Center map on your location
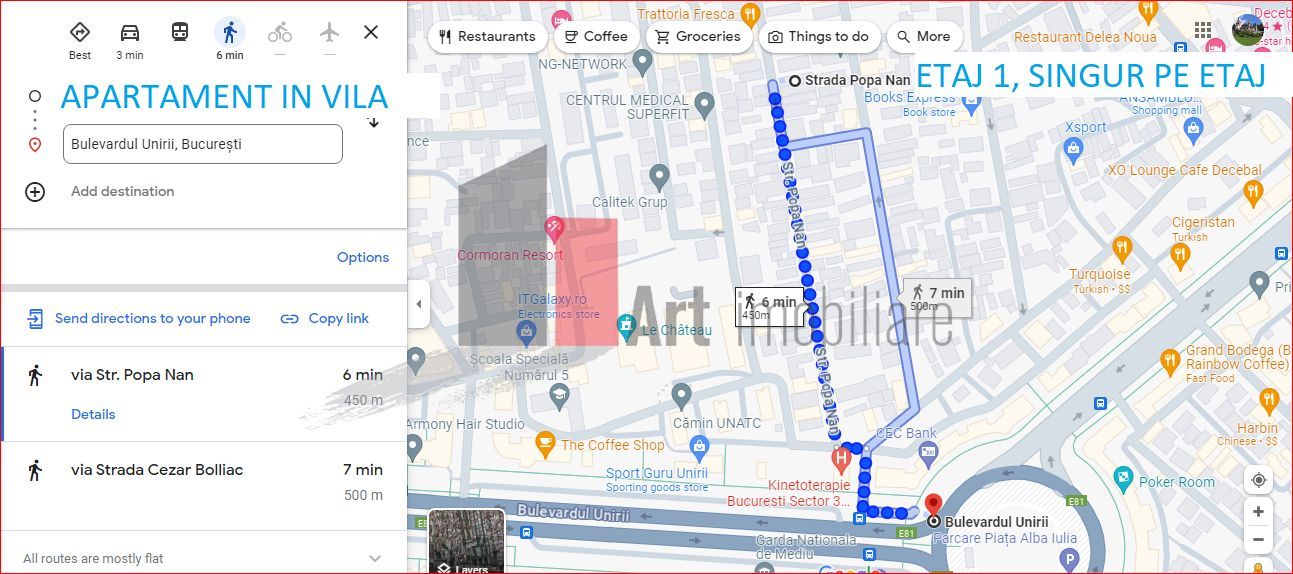Screen dimensions: 1293x574 (1258, 479)
